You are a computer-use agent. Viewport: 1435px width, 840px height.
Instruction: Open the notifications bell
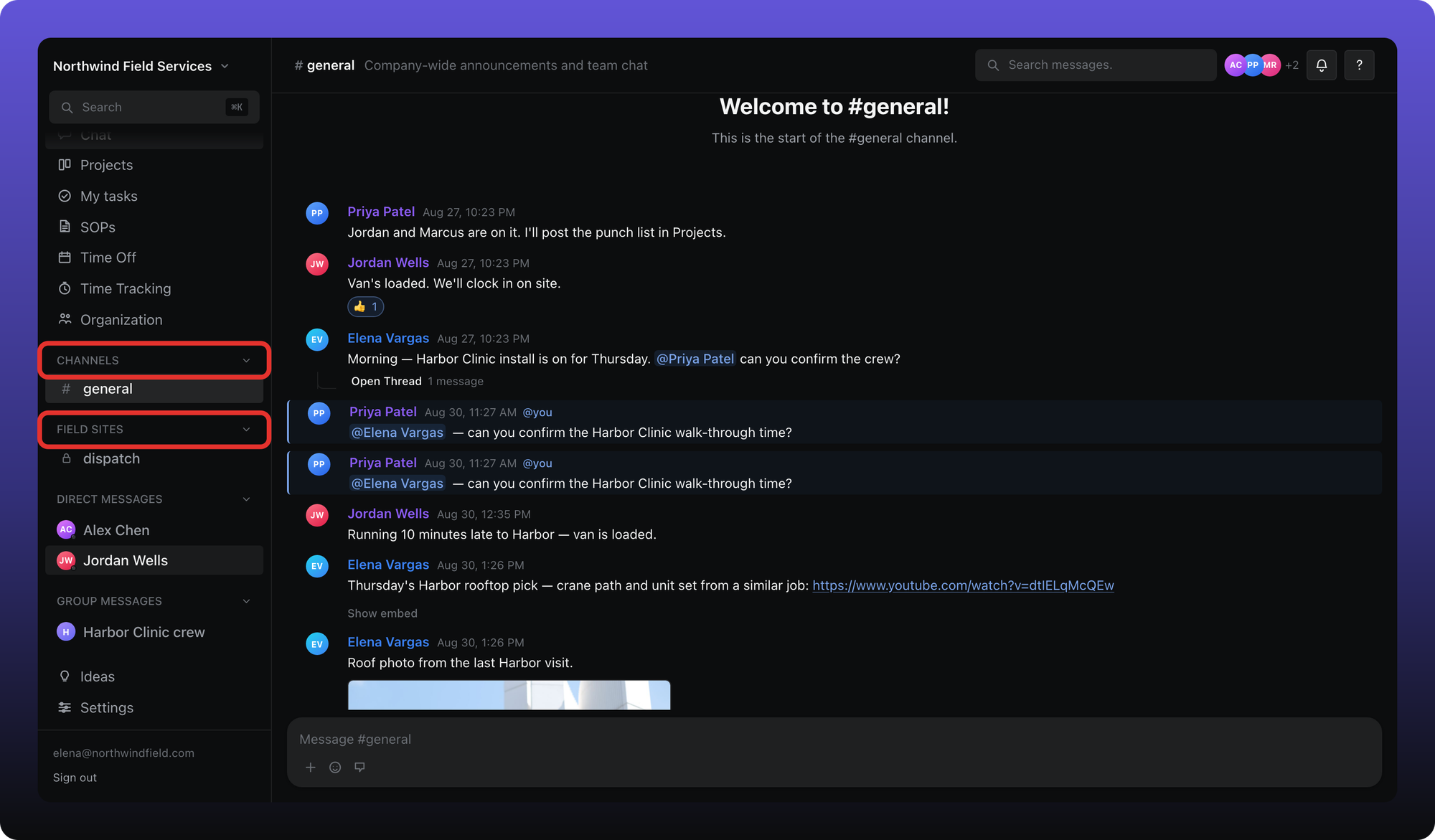tap(1321, 65)
